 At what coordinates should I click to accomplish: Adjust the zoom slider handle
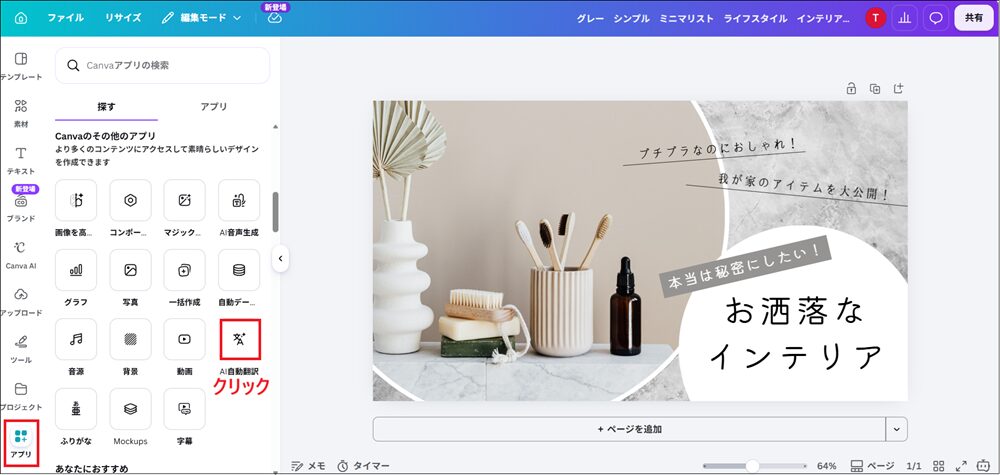point(753,465)
